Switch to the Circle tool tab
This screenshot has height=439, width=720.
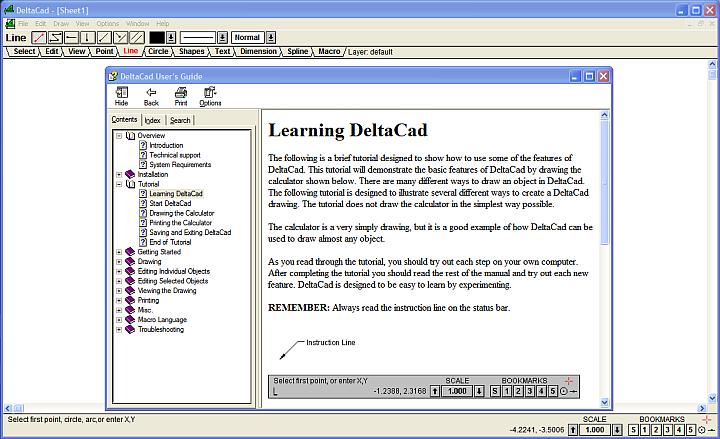point(158,50)
